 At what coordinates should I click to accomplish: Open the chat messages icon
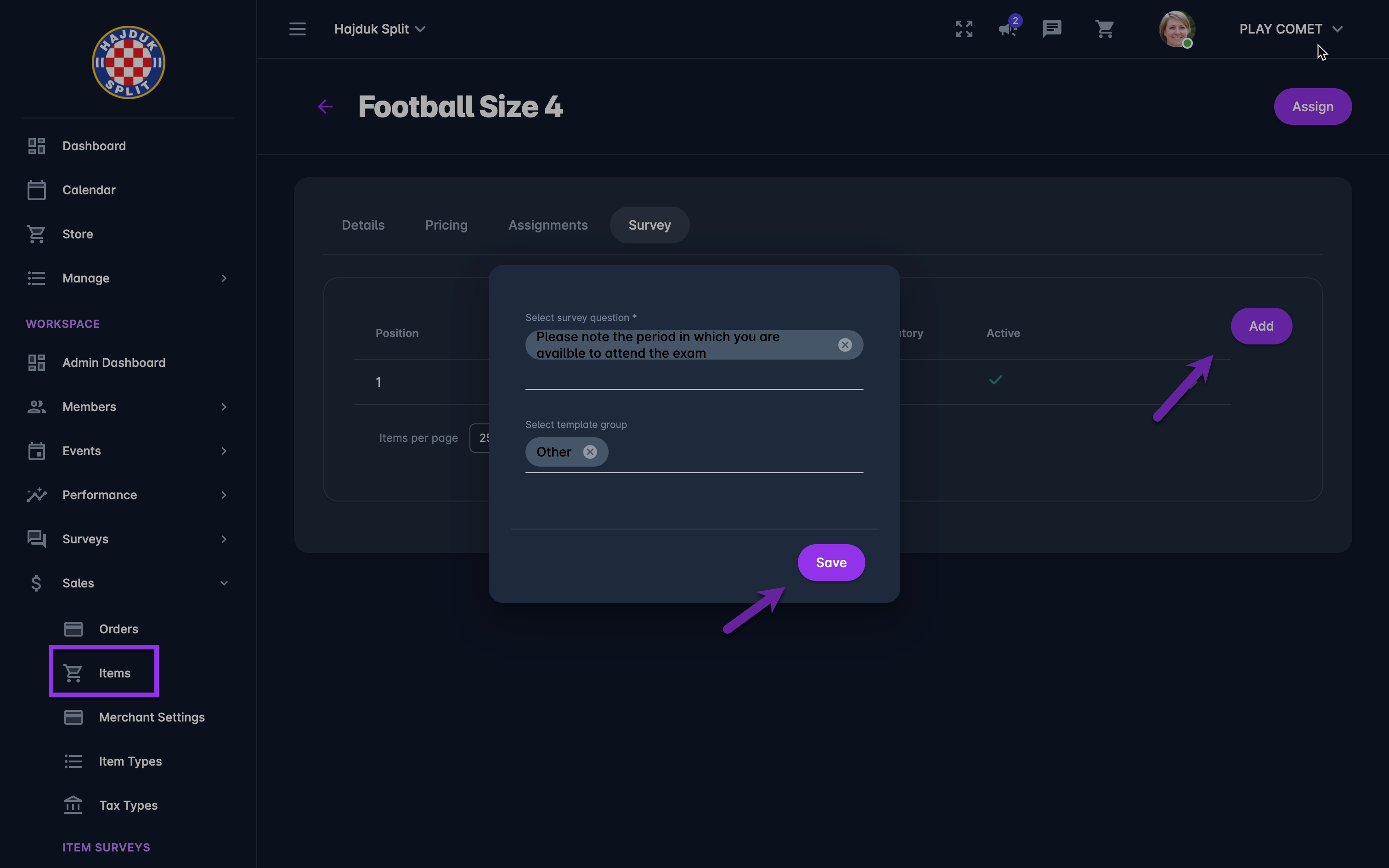[x=1051, y=28]
